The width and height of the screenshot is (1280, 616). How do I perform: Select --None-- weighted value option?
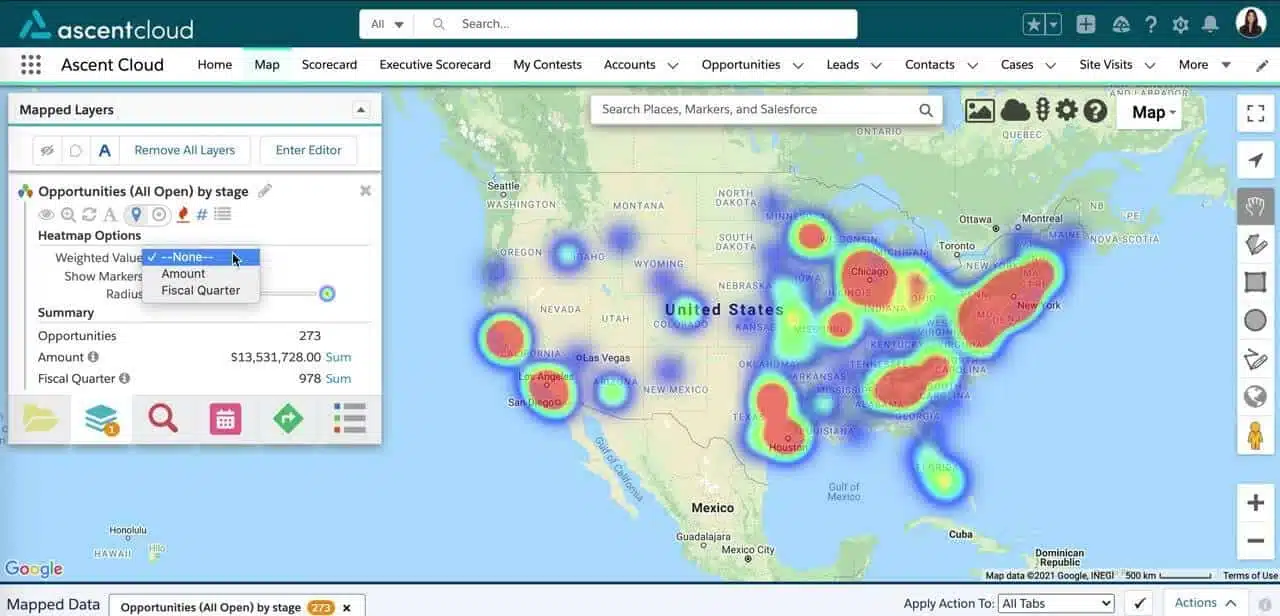[201, 257]
